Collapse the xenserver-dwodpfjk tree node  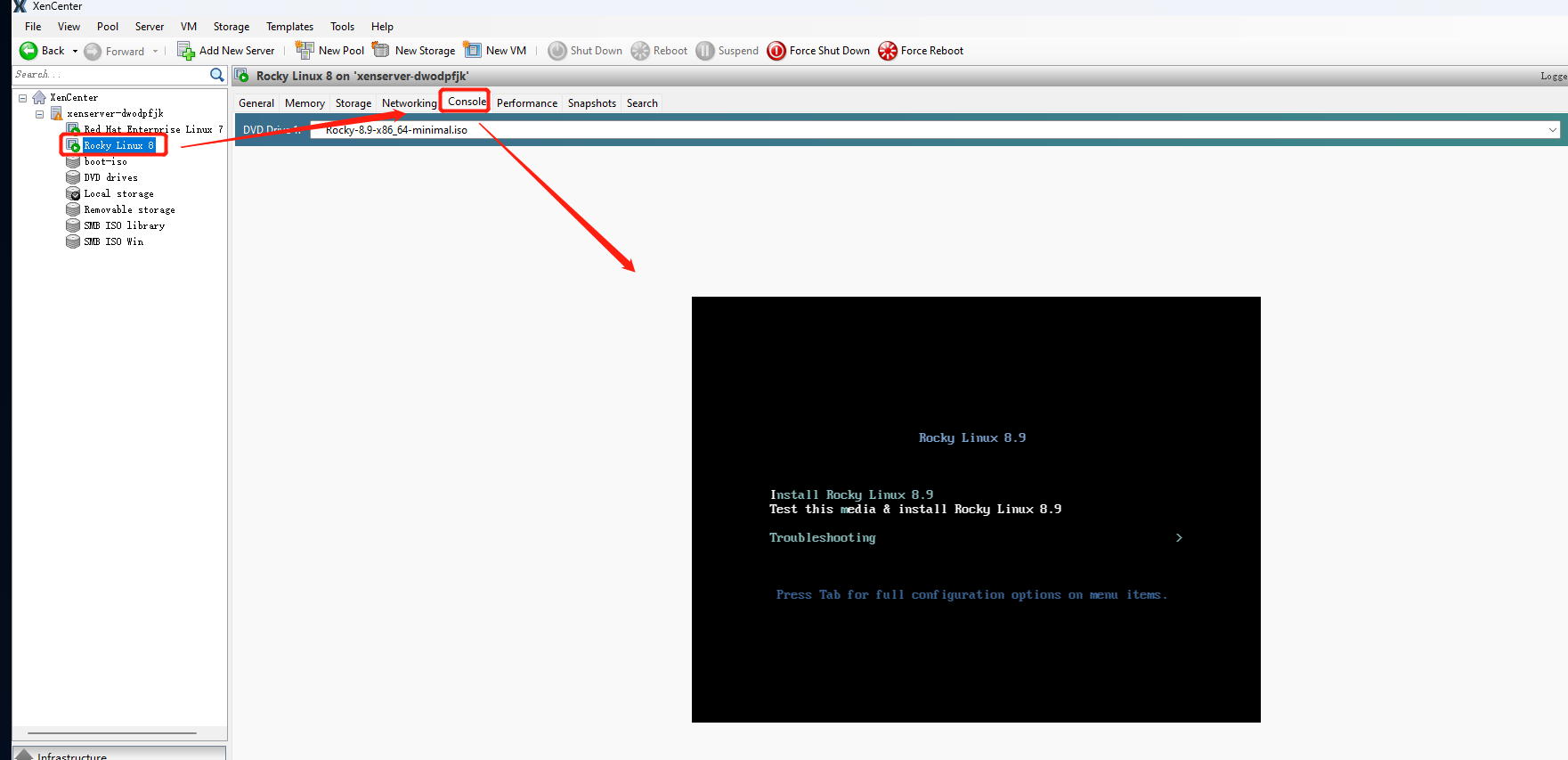pos(40,114)
